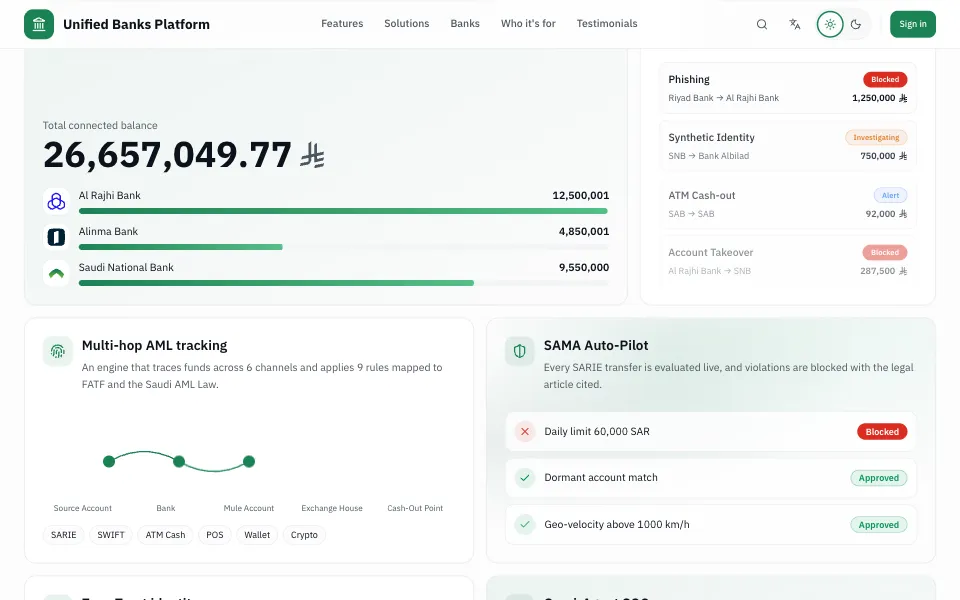Switch to light theme sun icon

pyautogui.click(x=830, y=24)
